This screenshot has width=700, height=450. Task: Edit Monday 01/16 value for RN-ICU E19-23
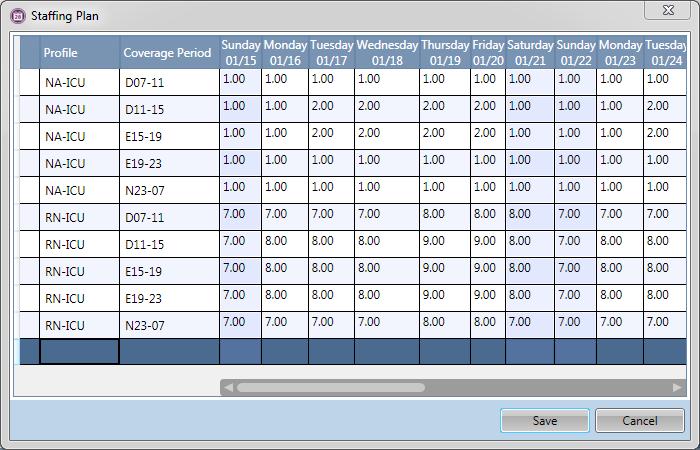pyautogui.click(x=284, y=298)
